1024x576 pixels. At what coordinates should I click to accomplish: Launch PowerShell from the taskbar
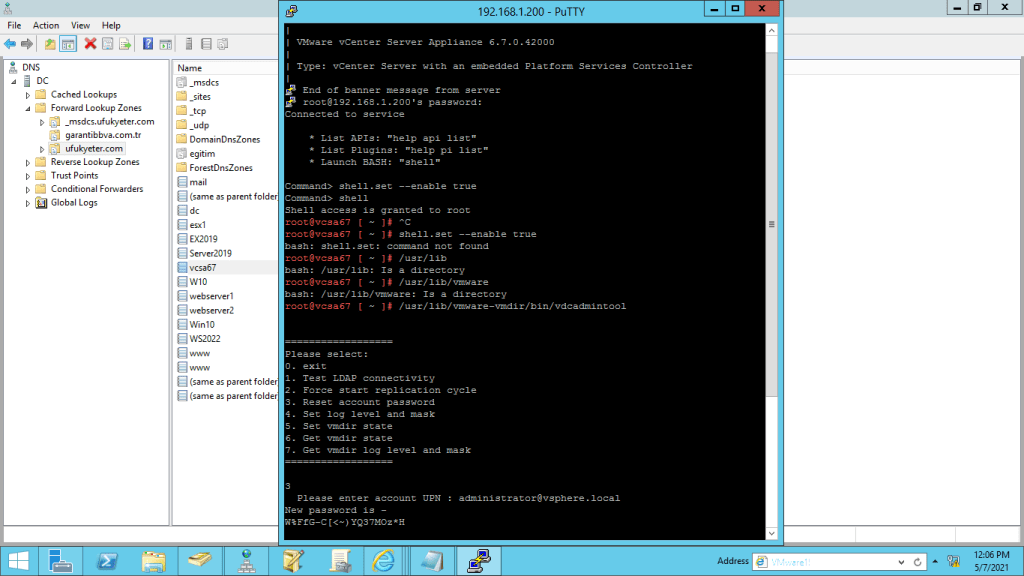click(107, 562)
